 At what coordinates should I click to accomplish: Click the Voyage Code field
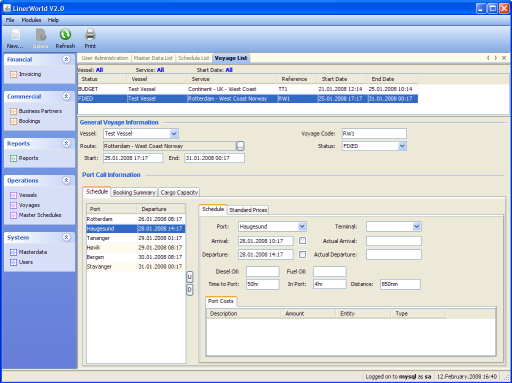click(374, 134)
